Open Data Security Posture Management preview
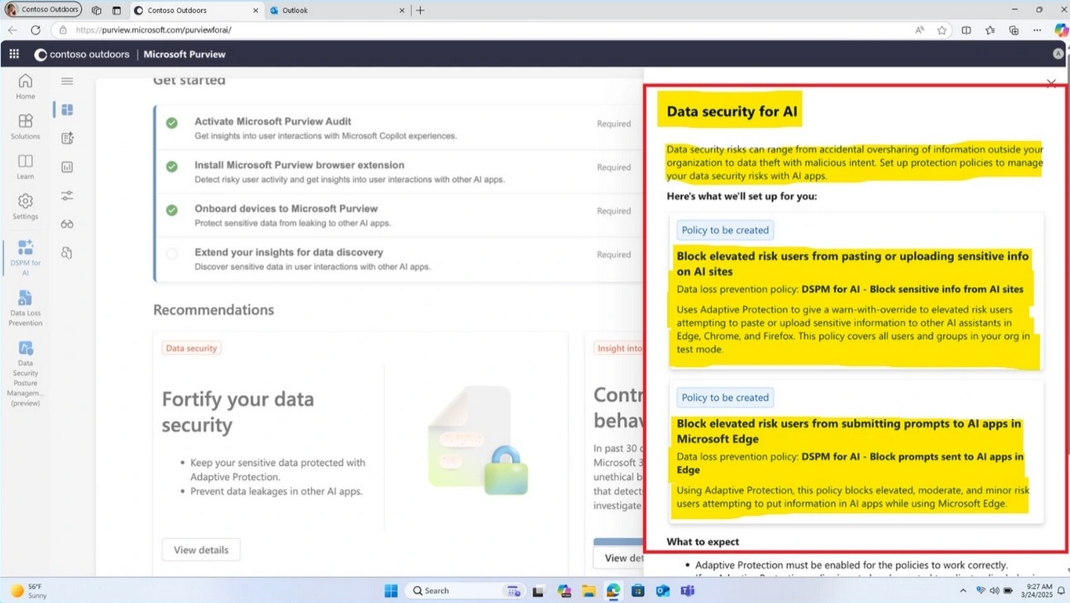The width and height of the screenshot is (1070, 603). click(x=25, y=373)
